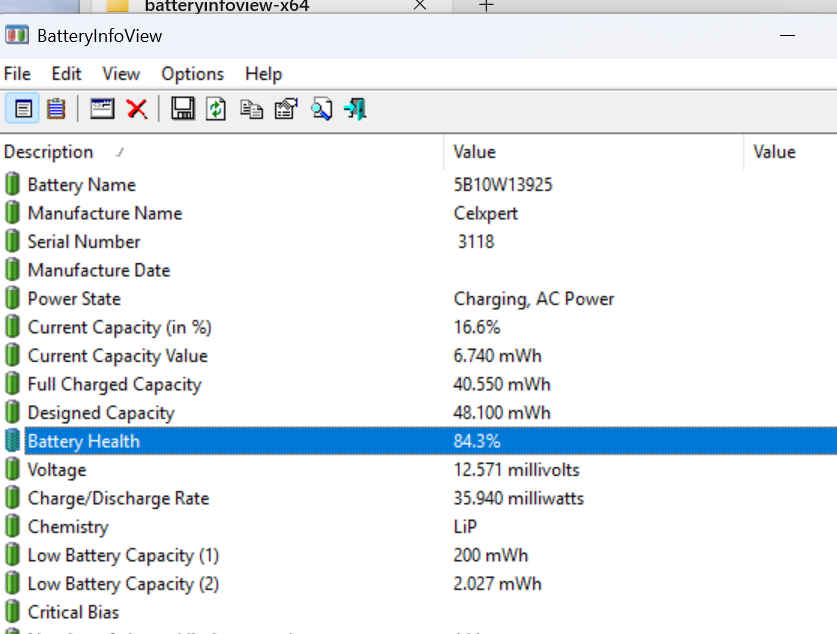Viewport: 837px width, 634px height.
Task: Click the floppy disk Save icon
Action: tap(183, 109)
